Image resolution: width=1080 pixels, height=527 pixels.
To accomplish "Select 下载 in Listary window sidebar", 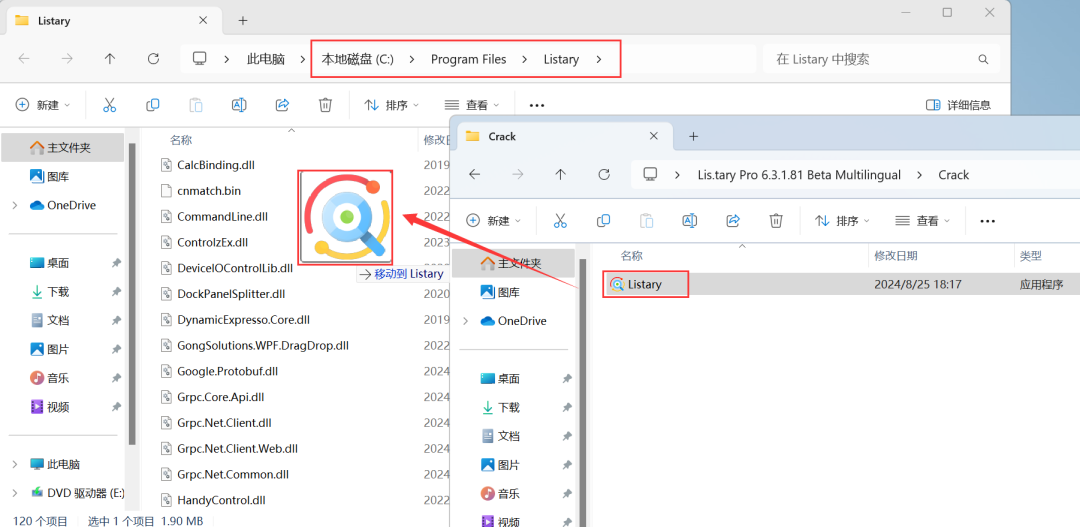I will [x=50, y=292].
